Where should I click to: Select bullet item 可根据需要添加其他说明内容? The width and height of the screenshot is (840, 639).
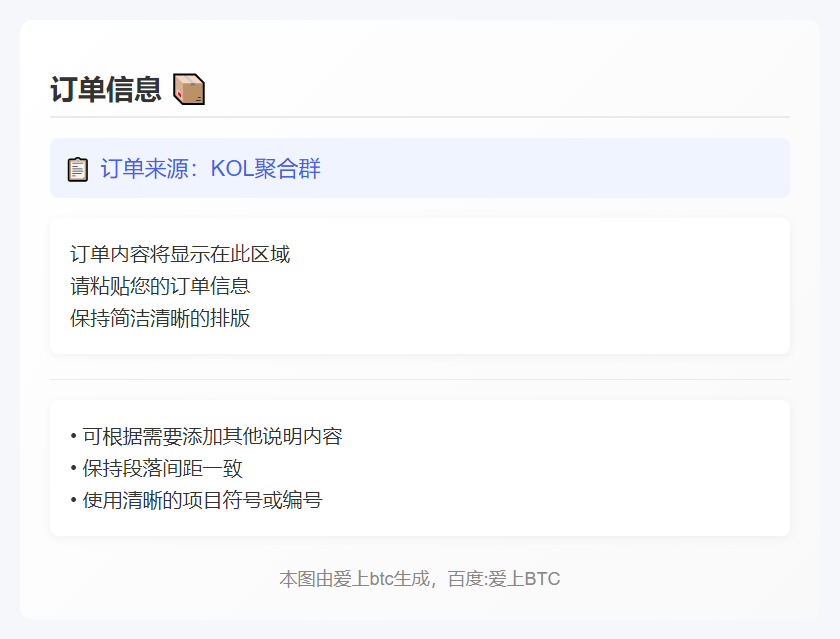pyautogui.click(x=212, y=436)
